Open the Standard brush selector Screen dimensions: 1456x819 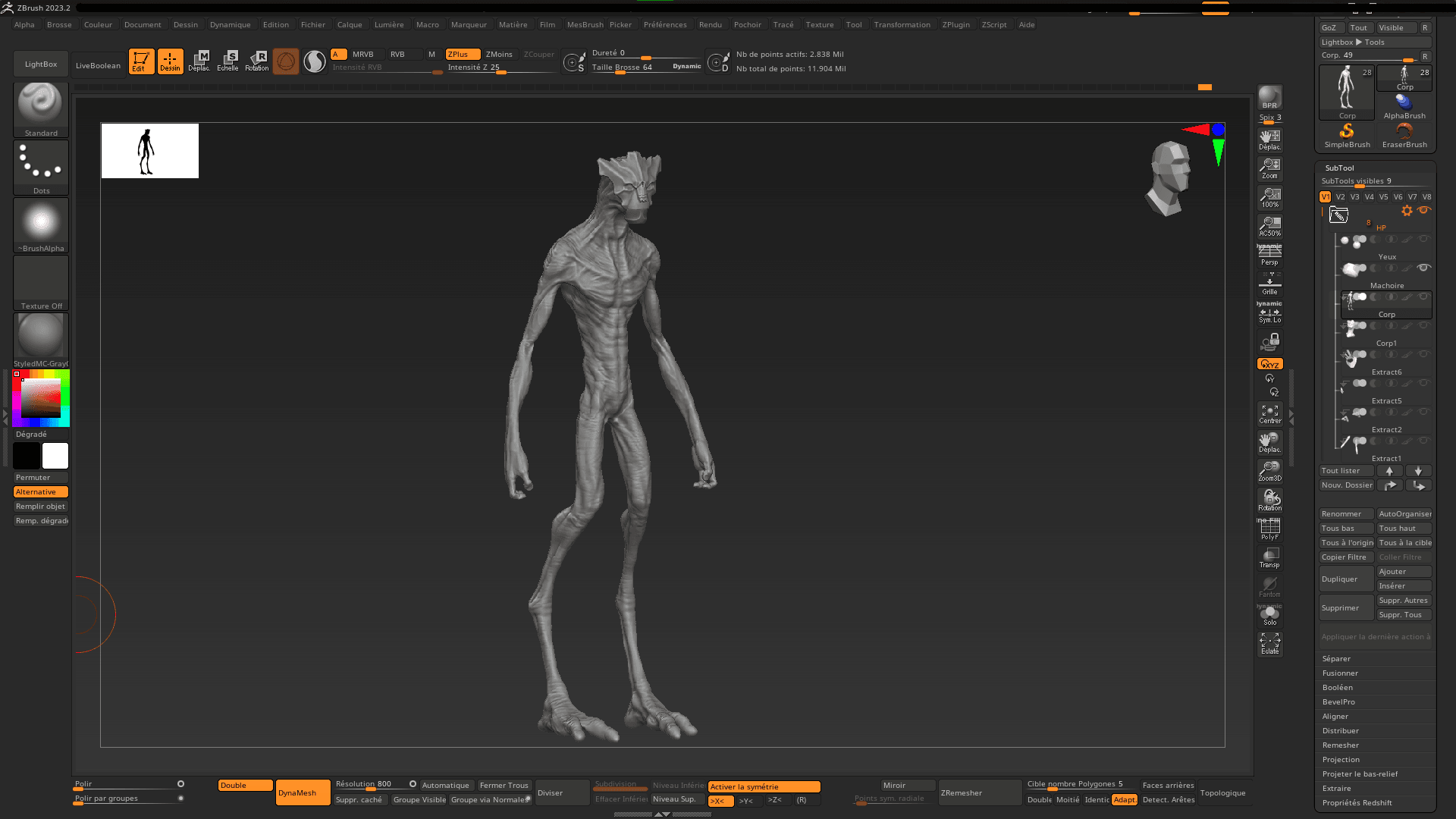(41, 110)
